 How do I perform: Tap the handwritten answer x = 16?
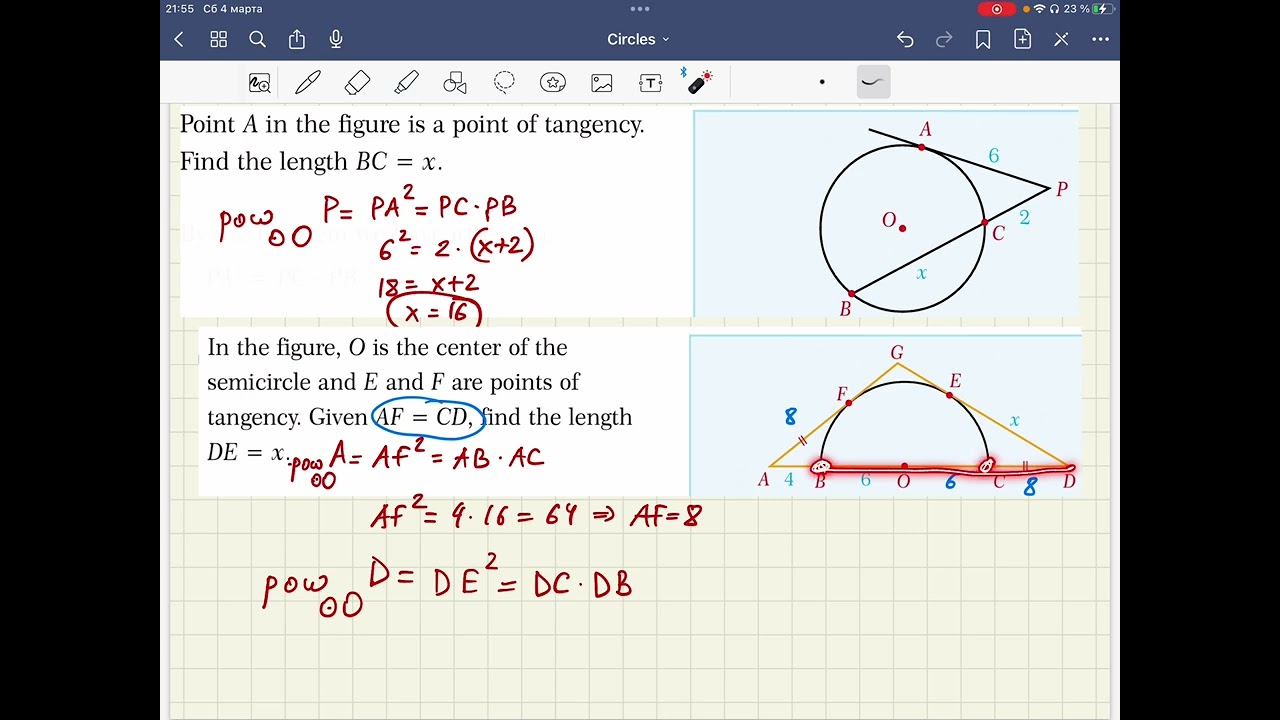[434, 311]
